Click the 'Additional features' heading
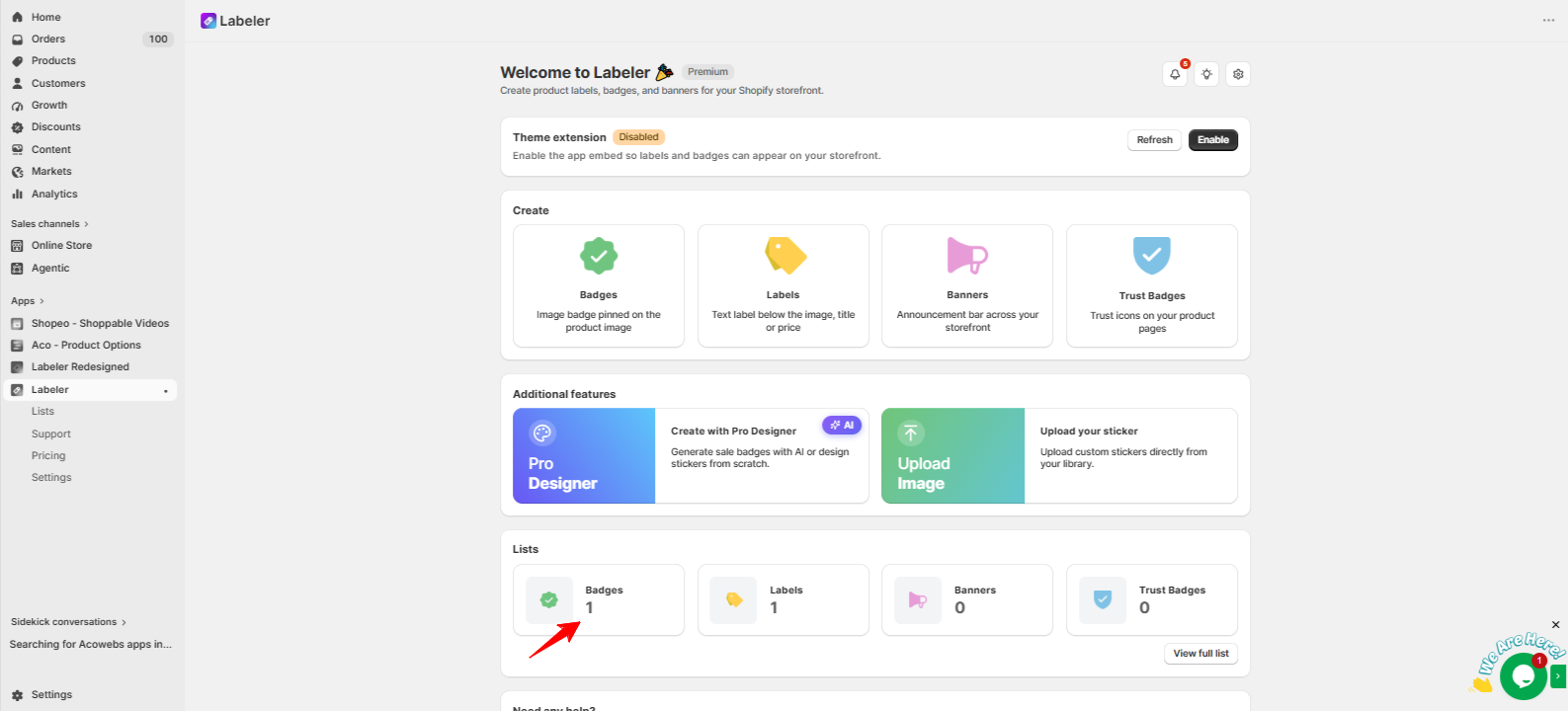 [564, 394]
